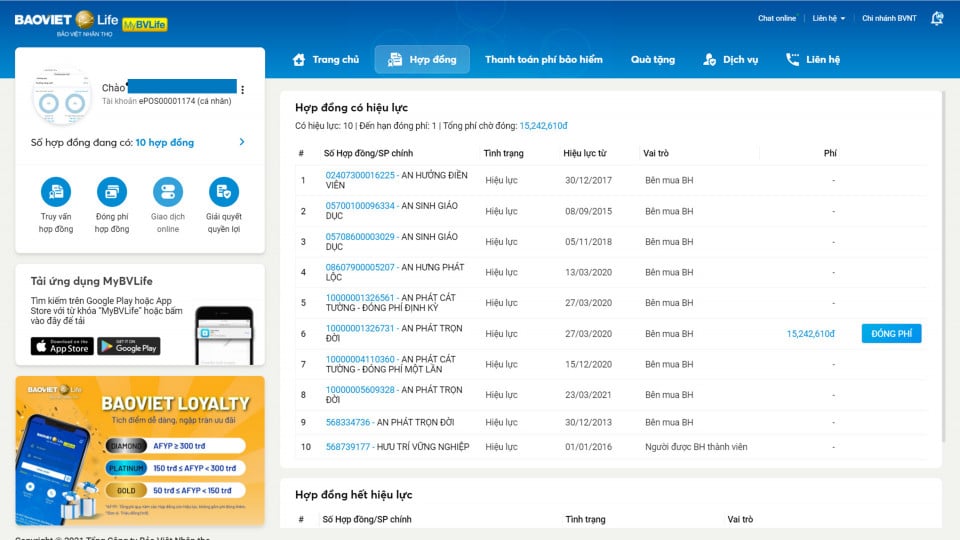Open the Liên hệ dropdown in header
Screen dimensions: 960x540
pos(828,18)
